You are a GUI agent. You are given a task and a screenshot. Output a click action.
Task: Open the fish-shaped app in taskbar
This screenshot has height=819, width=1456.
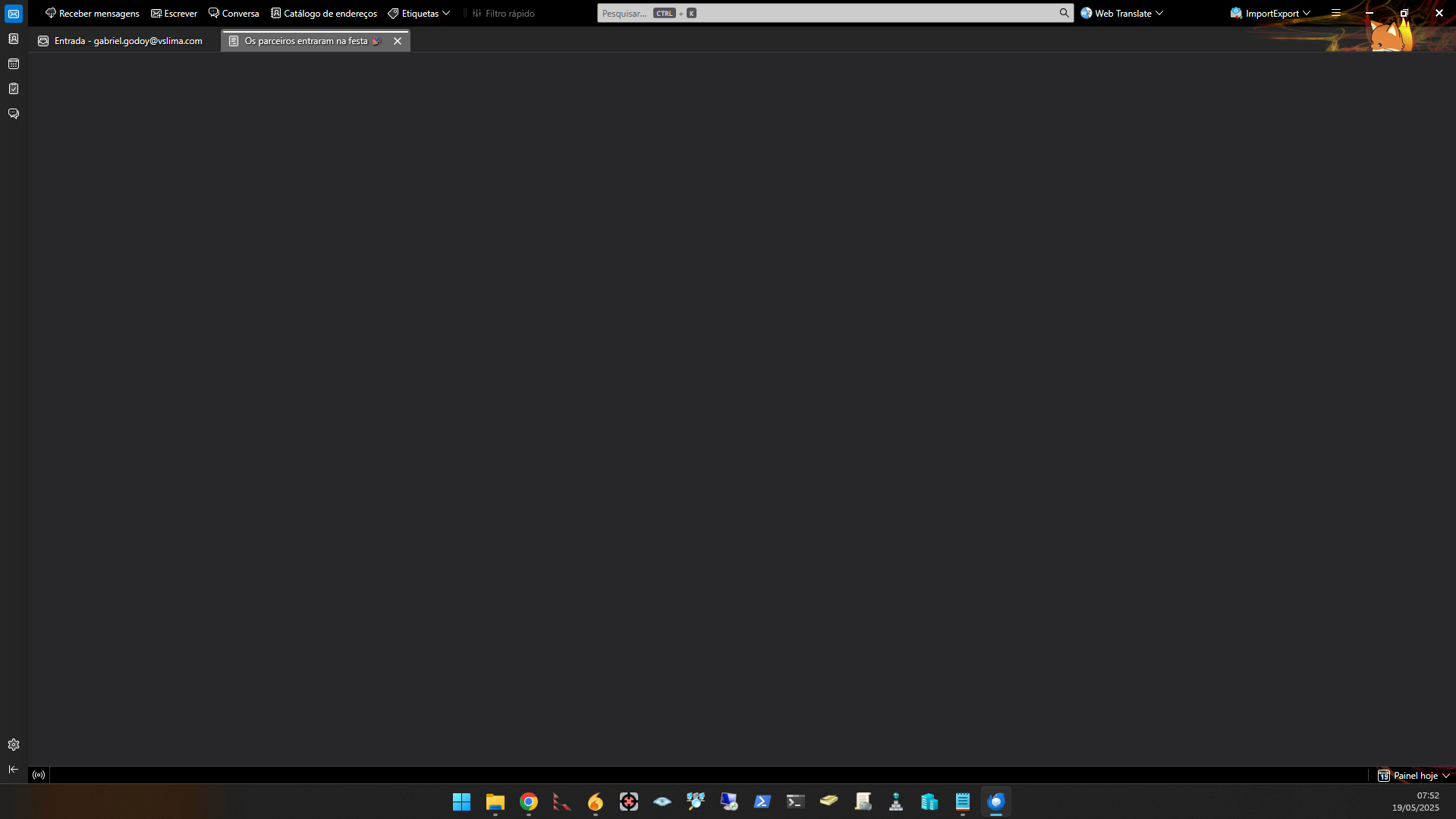coord(662,802)
